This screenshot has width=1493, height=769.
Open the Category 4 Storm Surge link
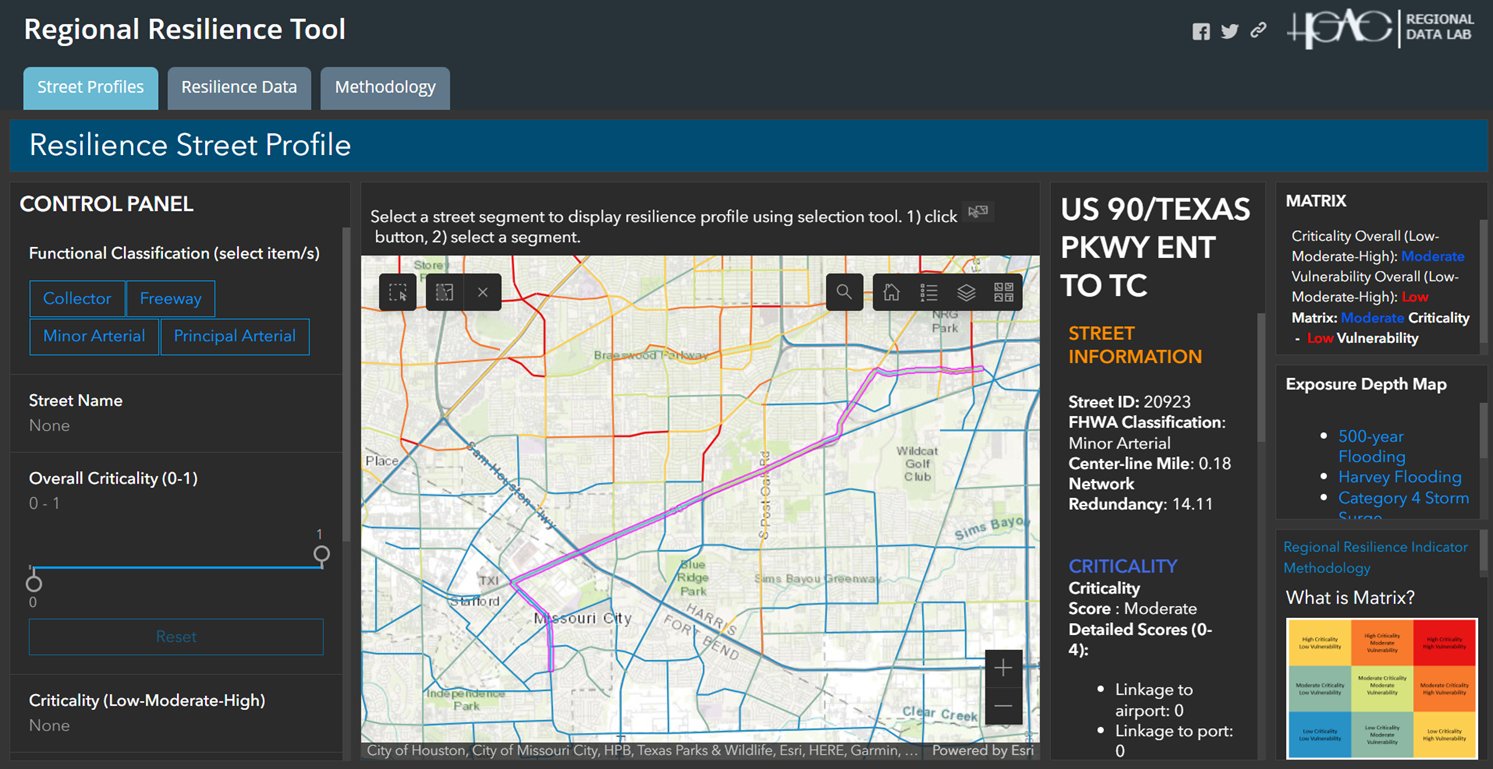point(1404,507)
